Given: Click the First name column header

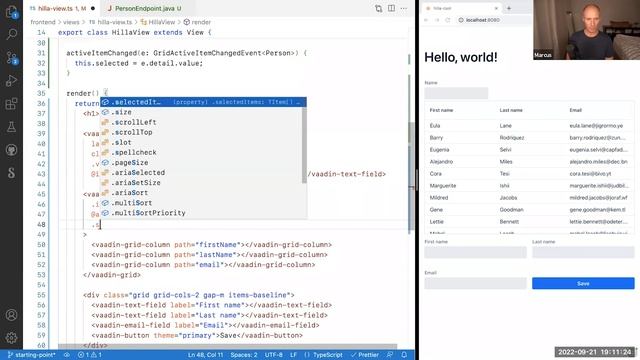Looking at the screenshot, I should [x=441, y=110].
